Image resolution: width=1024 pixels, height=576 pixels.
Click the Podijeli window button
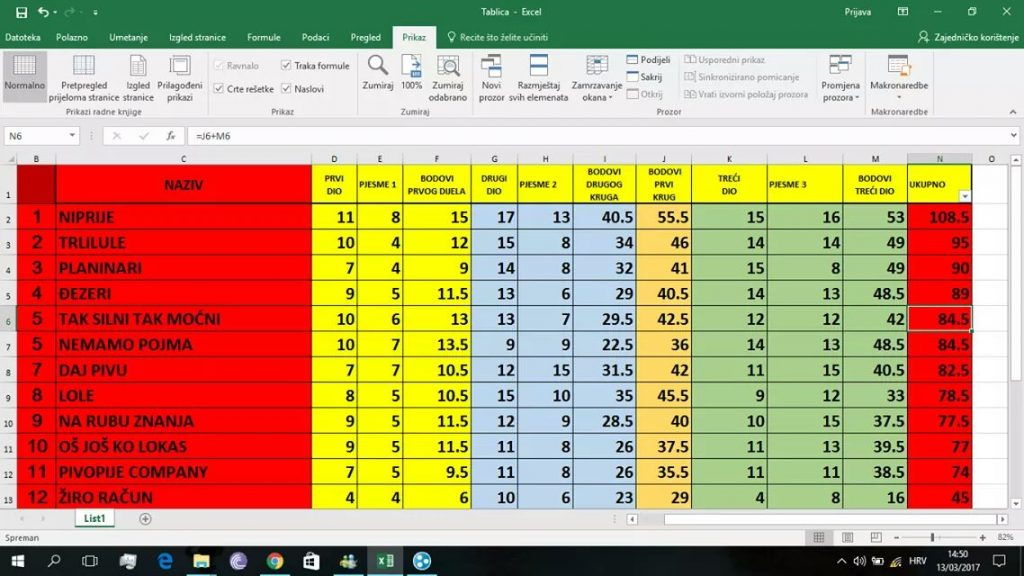[648, 60]
